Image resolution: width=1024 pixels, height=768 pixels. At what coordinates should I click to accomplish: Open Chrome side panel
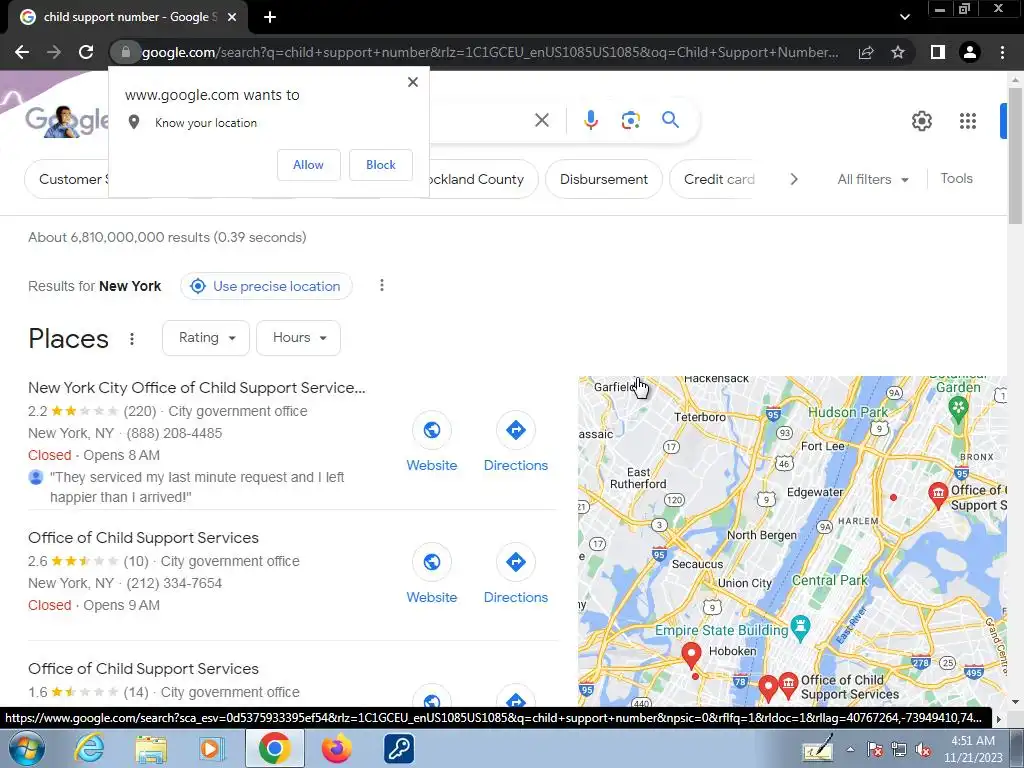[x=938, y=52]
